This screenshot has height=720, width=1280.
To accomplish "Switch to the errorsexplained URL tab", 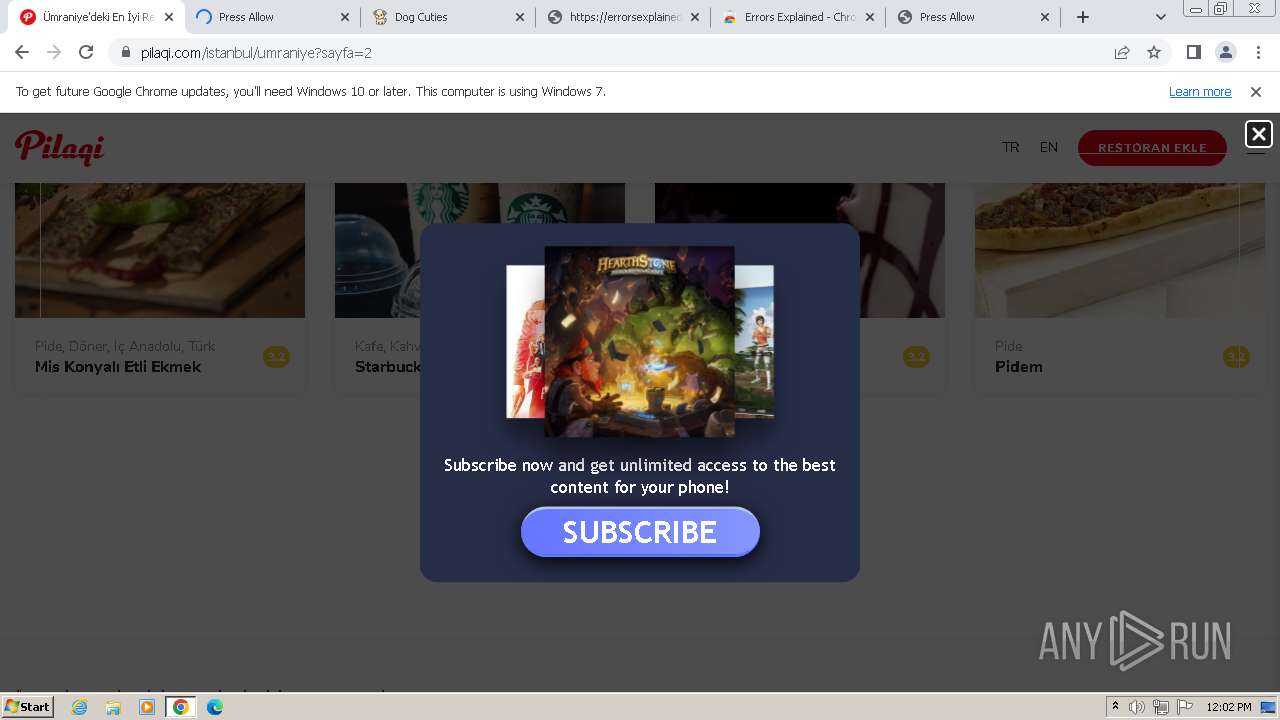I will click(x=623, y=17).
